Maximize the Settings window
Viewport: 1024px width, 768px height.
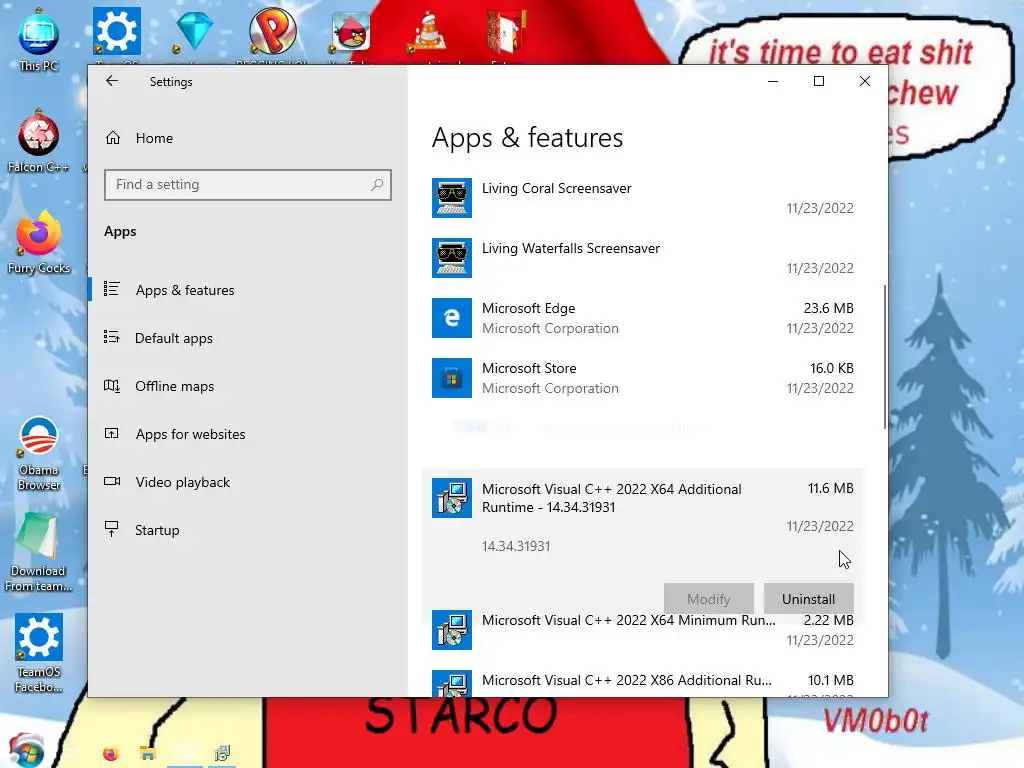coord(819,81)
